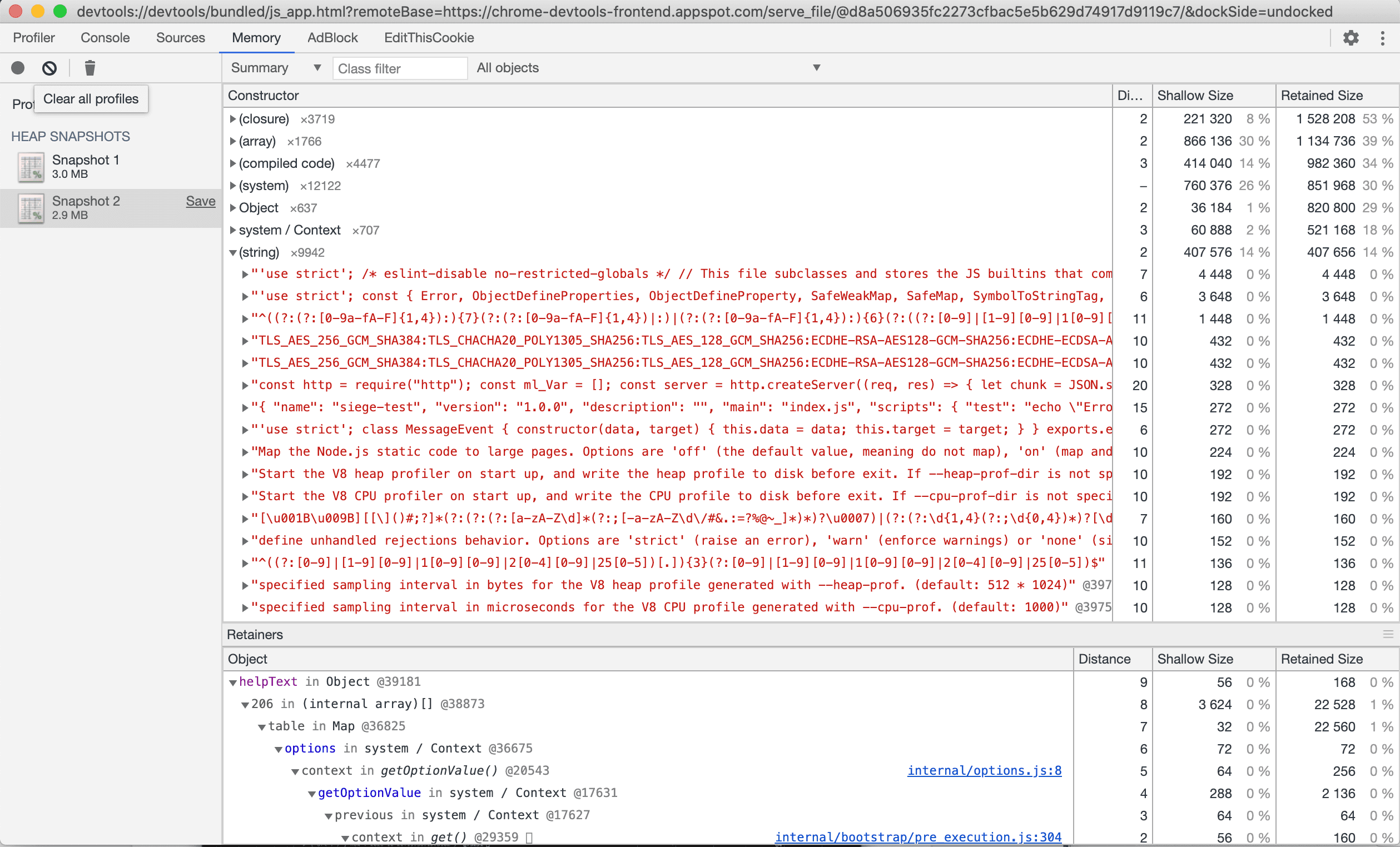Select the Snapshot 2 profile icon
The height and width of the screenshot is (847, 1400).
tap(31, 208)
